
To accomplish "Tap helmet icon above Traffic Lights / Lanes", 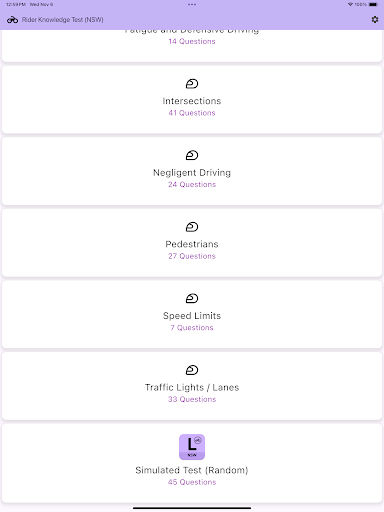I will point(192,370).
